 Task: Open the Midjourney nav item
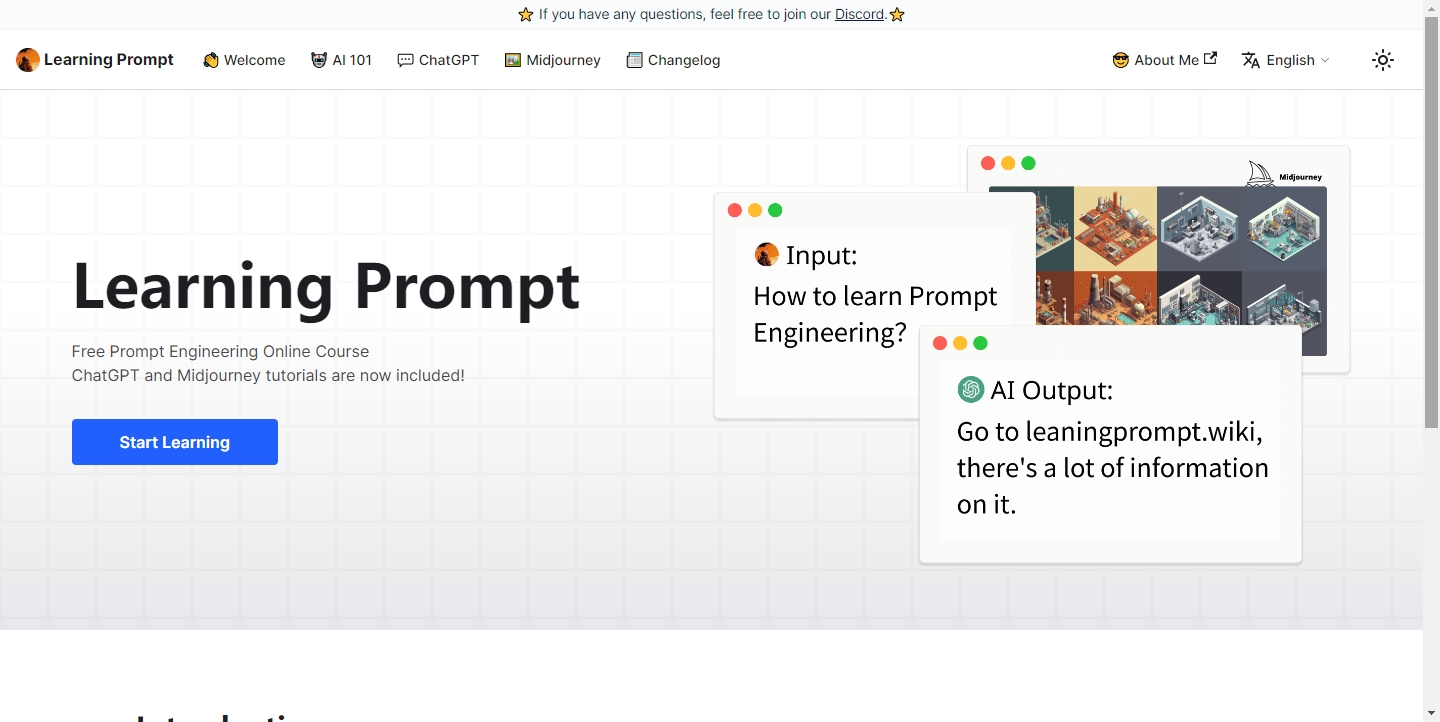pos(553,60)
